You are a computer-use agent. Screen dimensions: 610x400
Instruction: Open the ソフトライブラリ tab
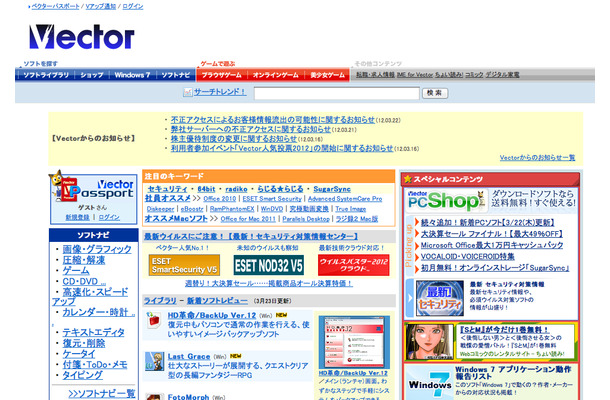(x=46, y=75)
